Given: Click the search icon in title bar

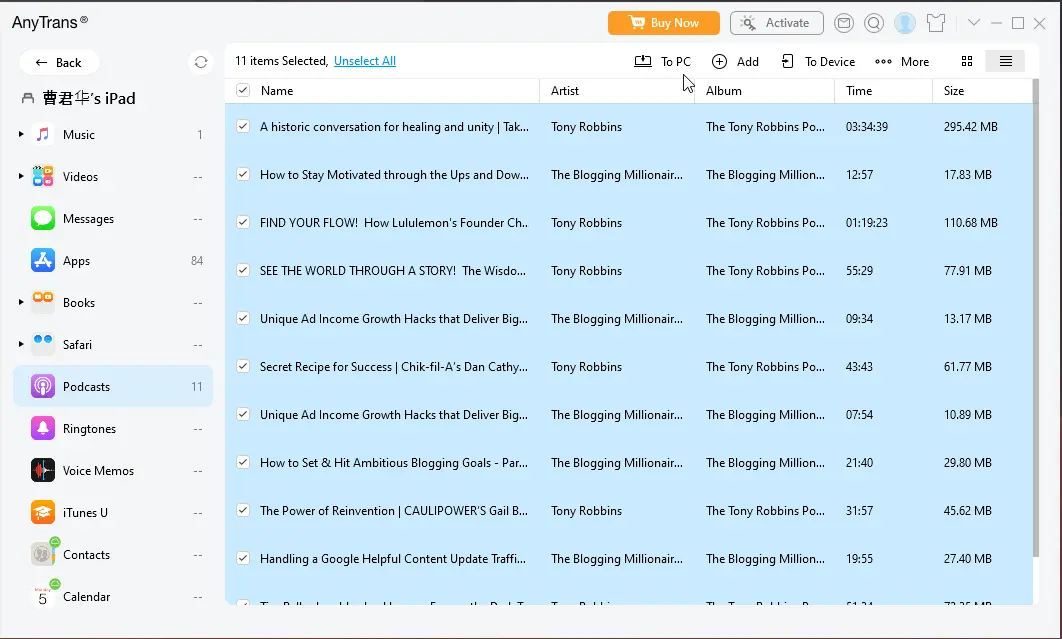Looking at the screenshot, I should pos(874,23).
